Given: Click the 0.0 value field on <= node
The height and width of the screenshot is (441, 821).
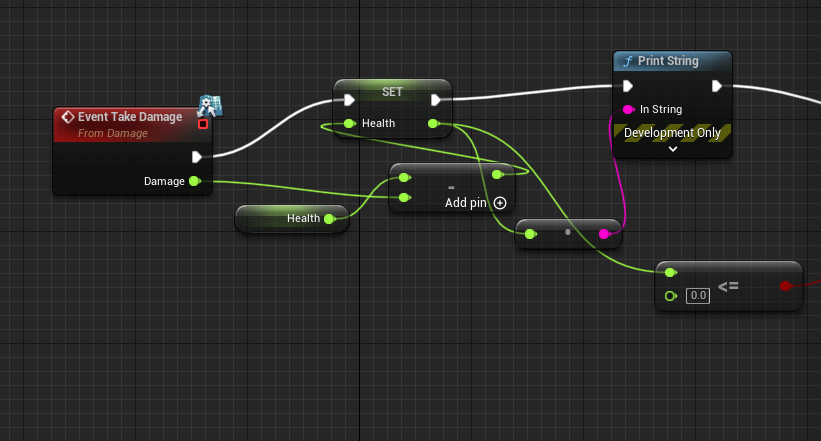Looking at the screenshot, I should coord(698,295).
